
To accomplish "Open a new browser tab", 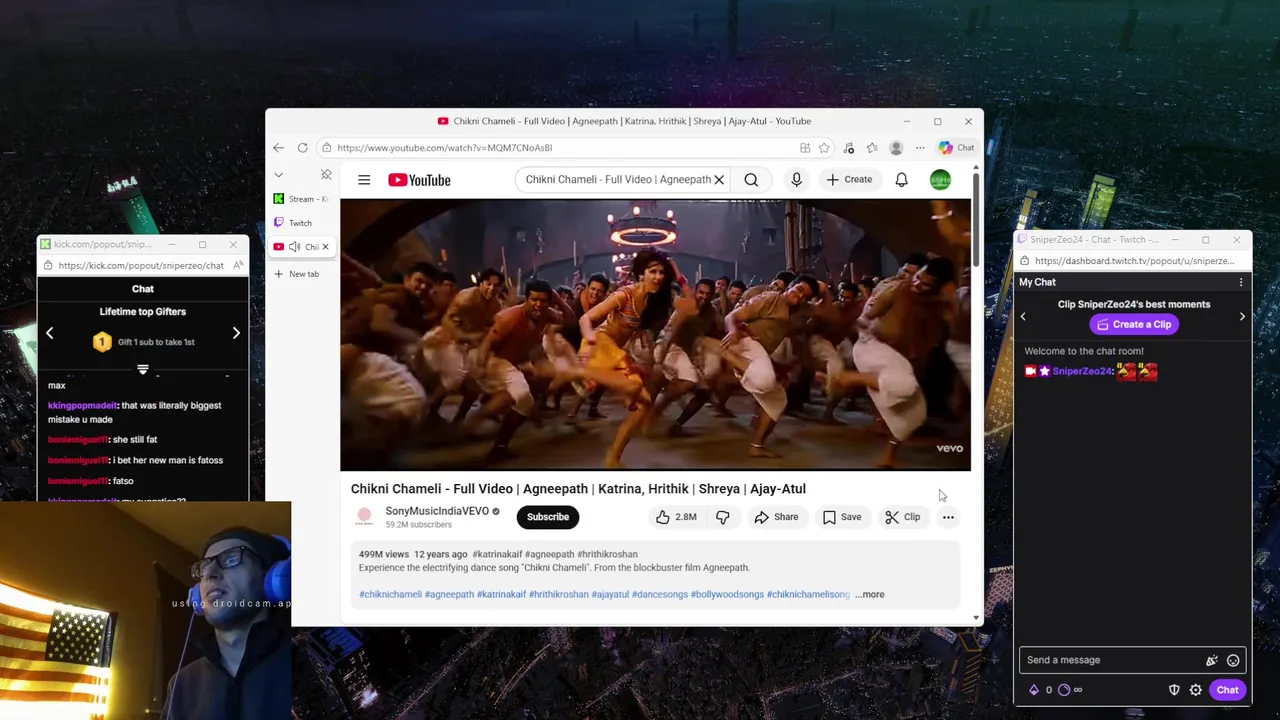I will click(297, 274).
